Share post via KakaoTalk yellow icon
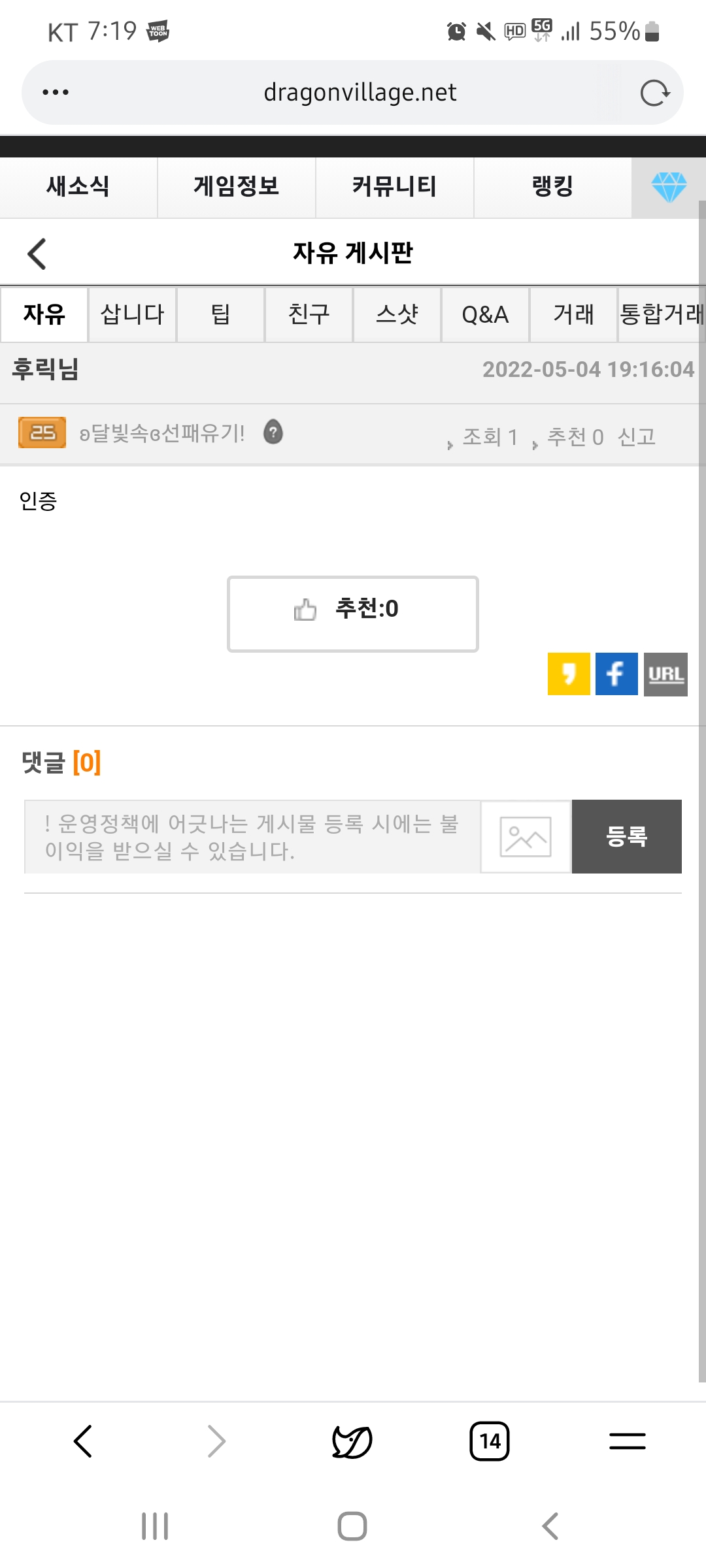Image resolution: width=706 pixels, height=1568 pixels. pos(569,674)
